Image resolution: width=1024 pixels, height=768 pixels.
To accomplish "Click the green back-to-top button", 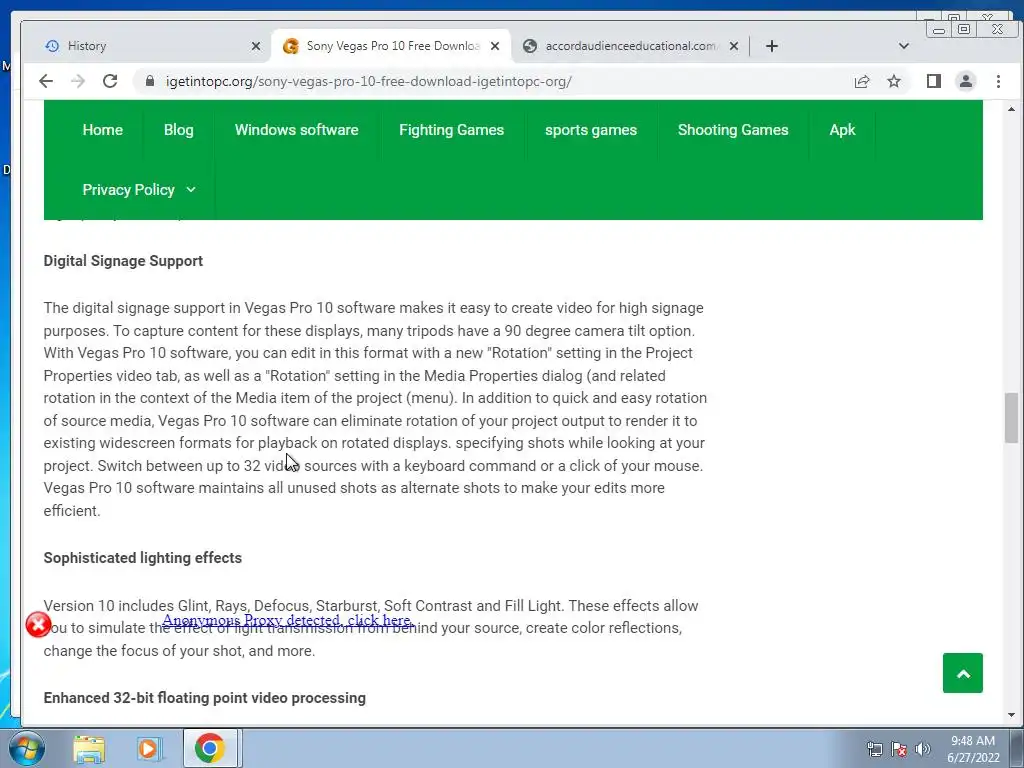I will tap(962, 673).
